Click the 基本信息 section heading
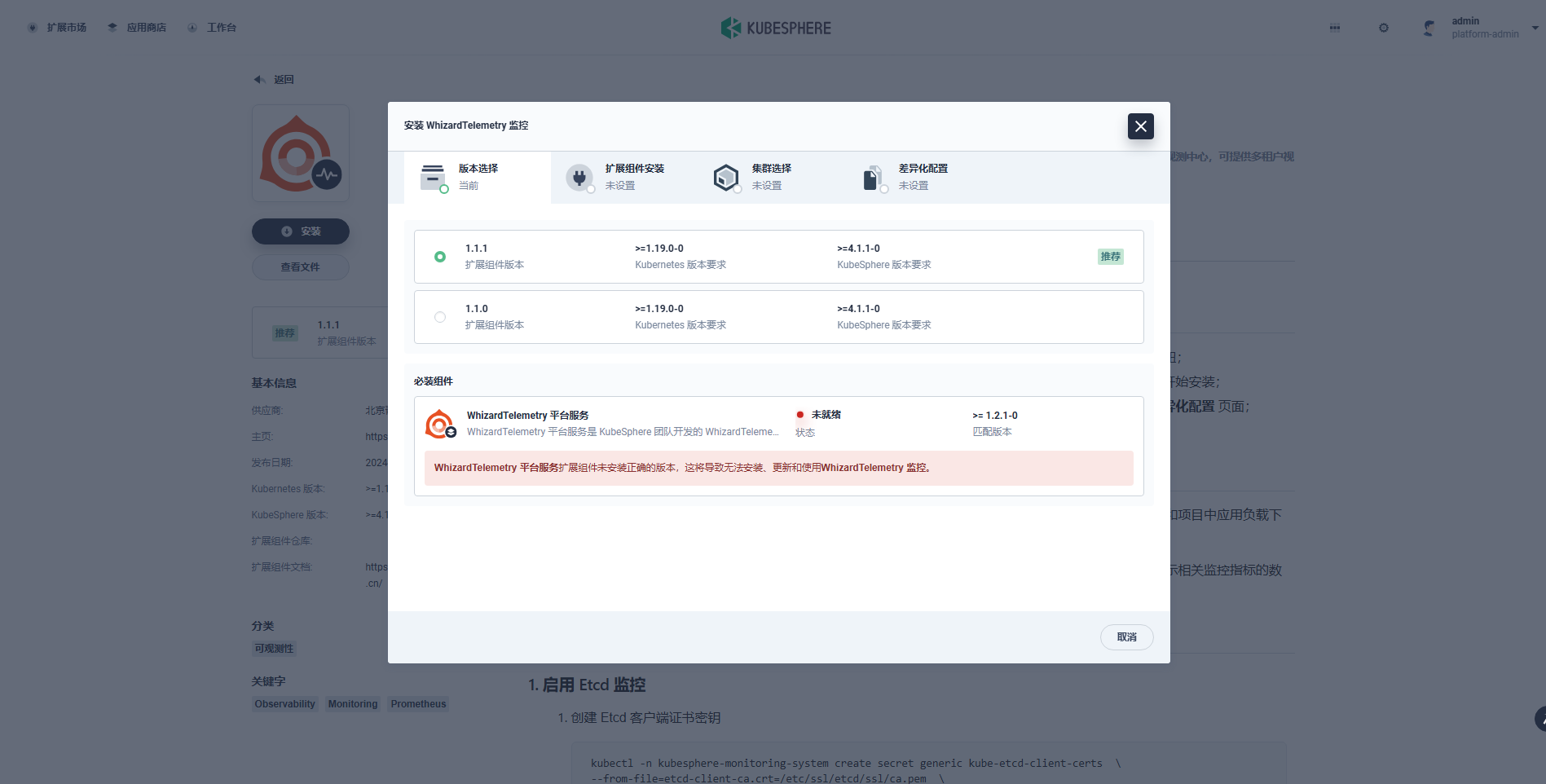This screenshot has width=1546, height=784. [274, 383]
